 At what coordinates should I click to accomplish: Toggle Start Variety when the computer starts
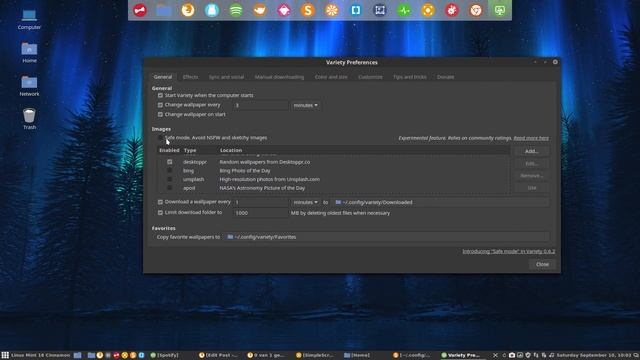tap(160, 96)
